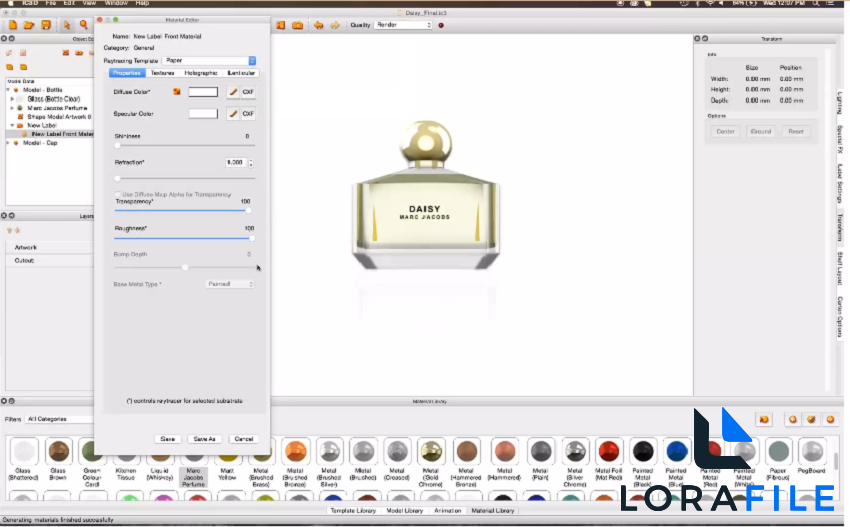Collapse the Model - Bottle tree node
This screenshot has height=527, width=850.
(x=8, y=90)
